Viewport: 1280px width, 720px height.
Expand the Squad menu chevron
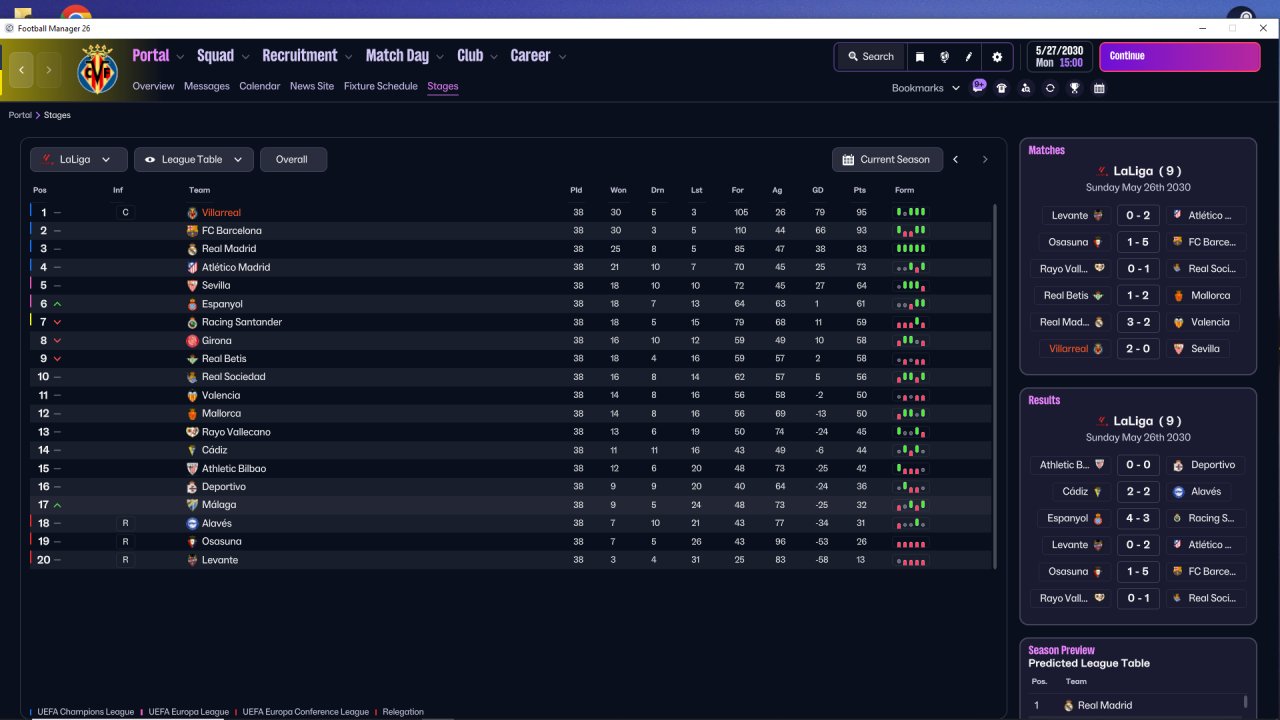pos(244,57)
